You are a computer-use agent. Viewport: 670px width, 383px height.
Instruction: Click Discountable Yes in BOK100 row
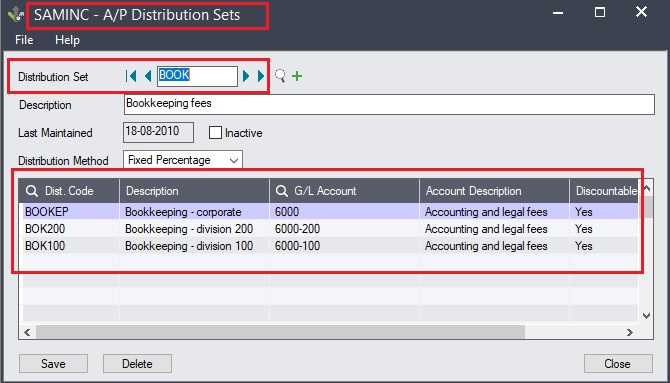(x=604, y=246)
